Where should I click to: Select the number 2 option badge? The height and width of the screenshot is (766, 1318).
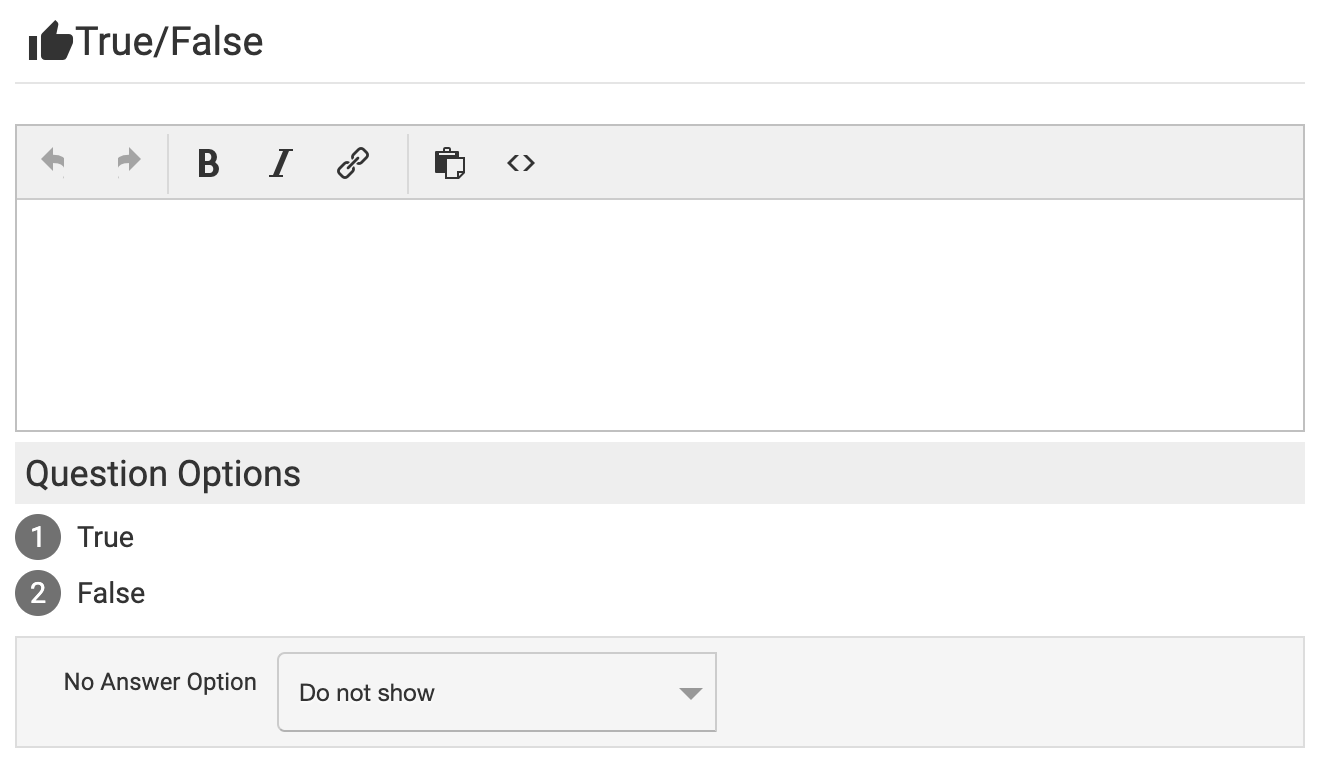point(38,594)
